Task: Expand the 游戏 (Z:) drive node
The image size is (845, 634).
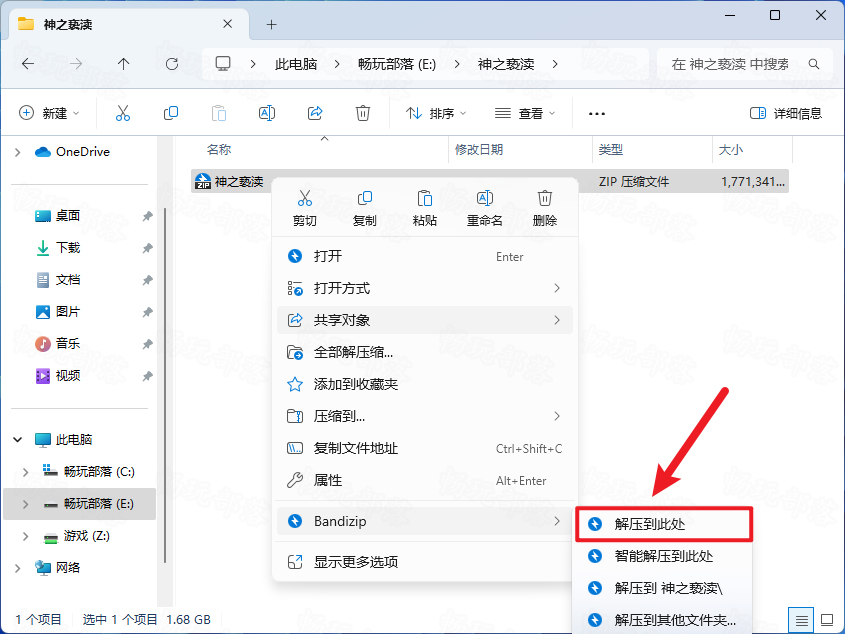Action: (25, 535)
